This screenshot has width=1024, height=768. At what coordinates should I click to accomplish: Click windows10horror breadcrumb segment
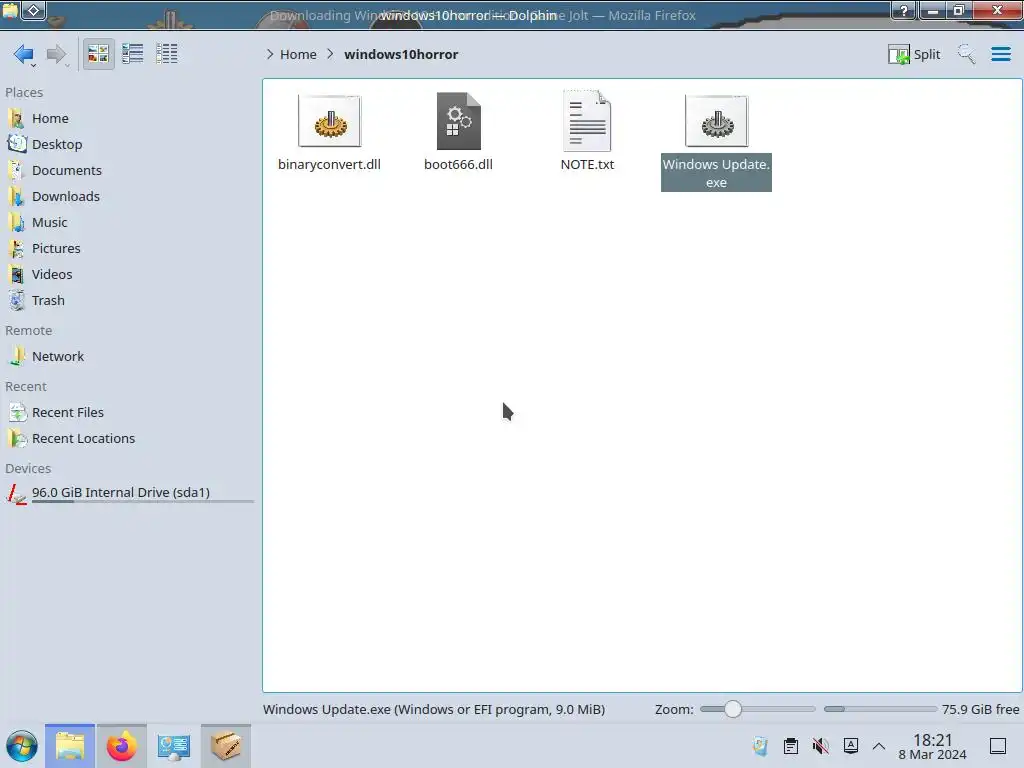pyautogui.click(x=401, y=54)
